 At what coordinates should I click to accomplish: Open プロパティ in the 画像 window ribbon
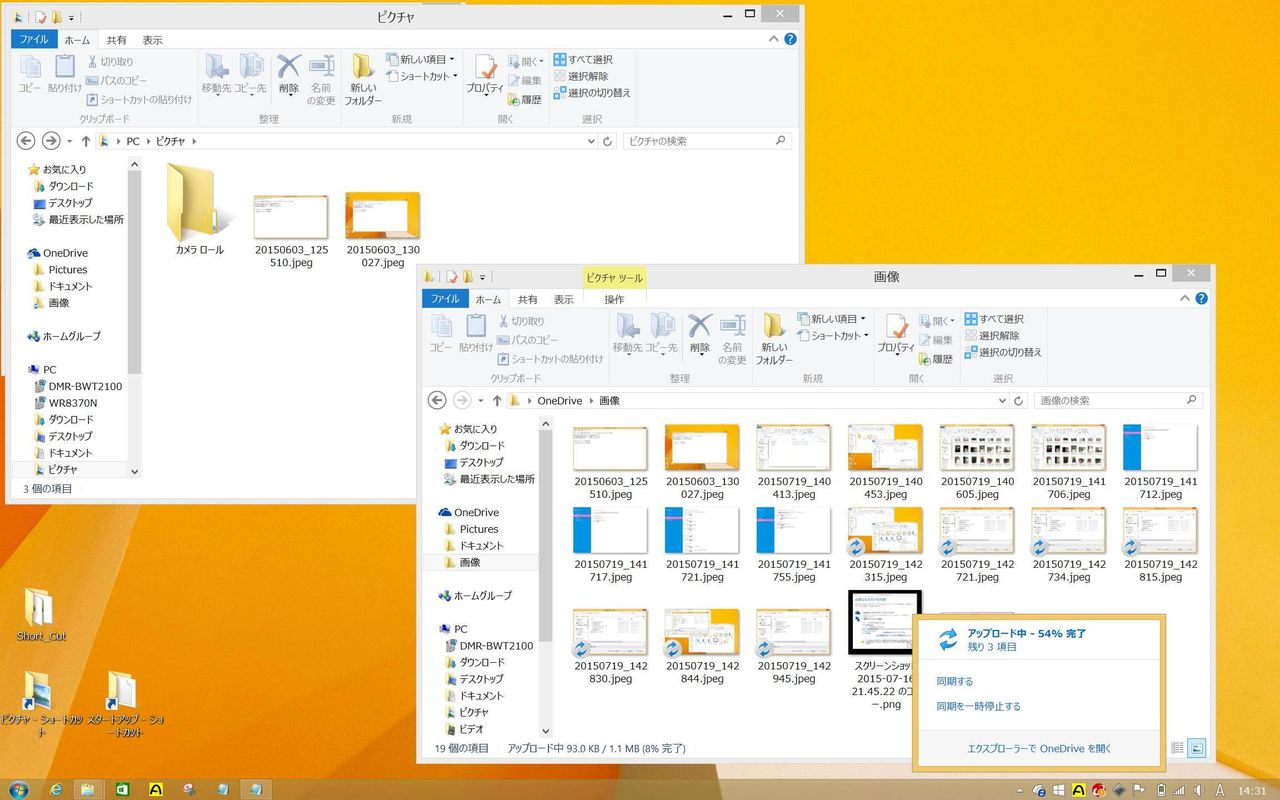click(896, 335)
